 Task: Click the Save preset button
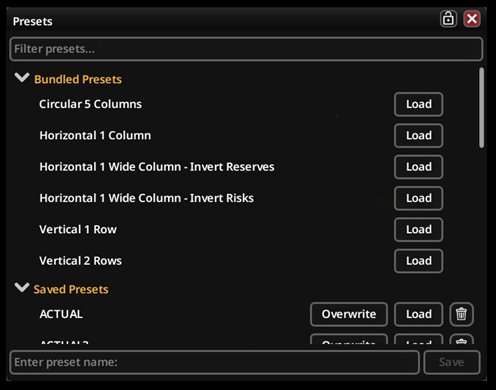[452, 362]
